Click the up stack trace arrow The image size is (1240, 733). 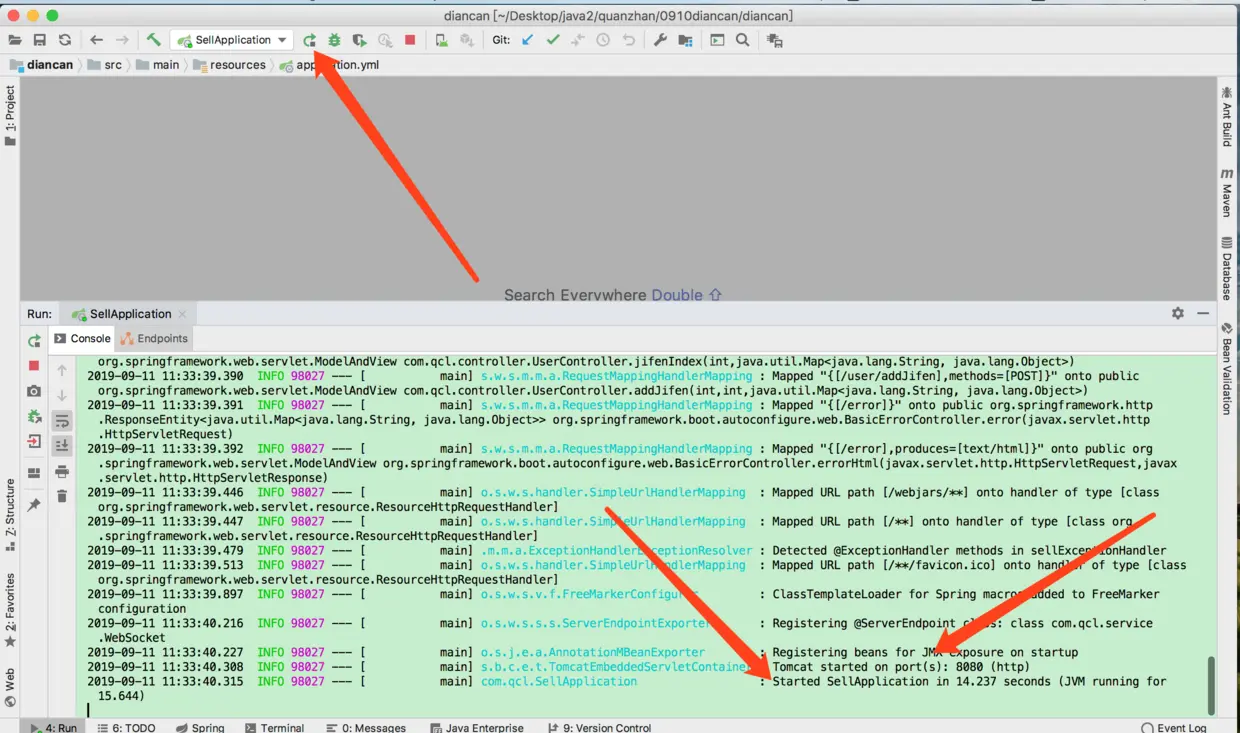[62, 371]
